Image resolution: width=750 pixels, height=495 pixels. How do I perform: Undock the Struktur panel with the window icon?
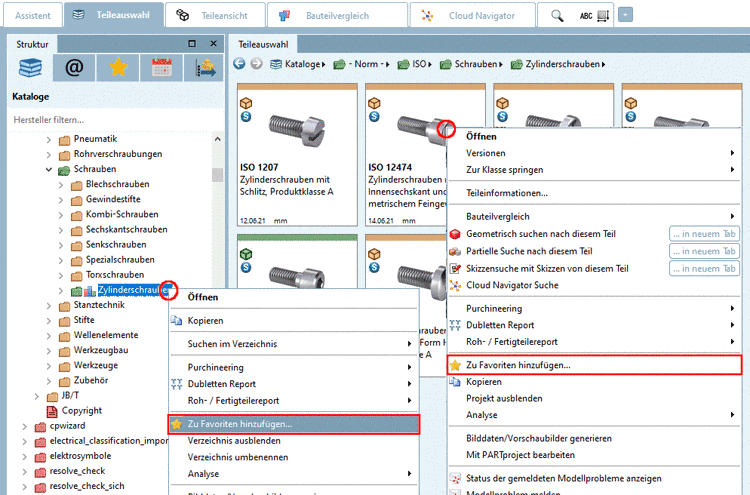tap(192, 44)
